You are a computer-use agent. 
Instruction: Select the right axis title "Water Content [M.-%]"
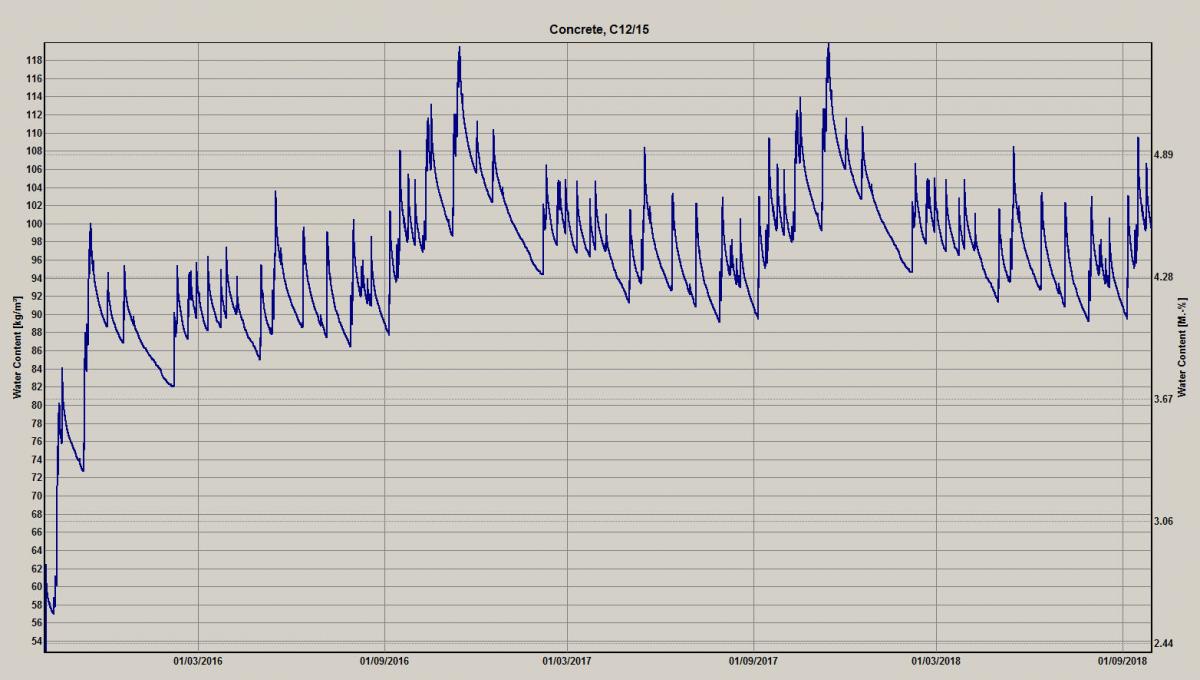(1182, 346)
